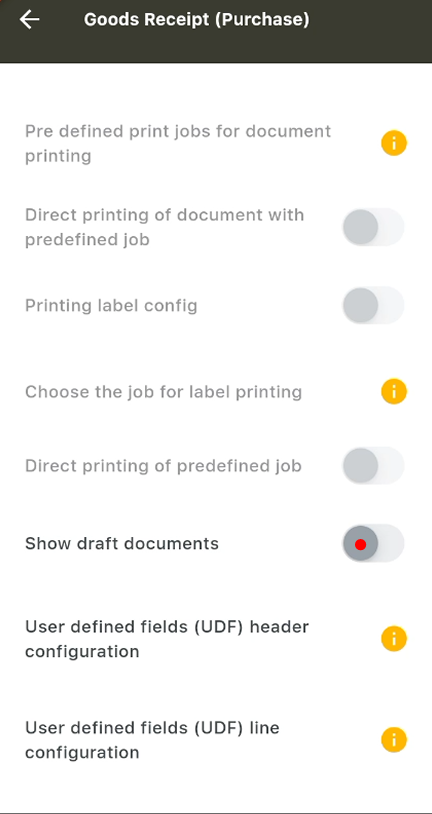Open info for UDF line configuration
This screenshot has width=432, height=814.
pos(394,740)
